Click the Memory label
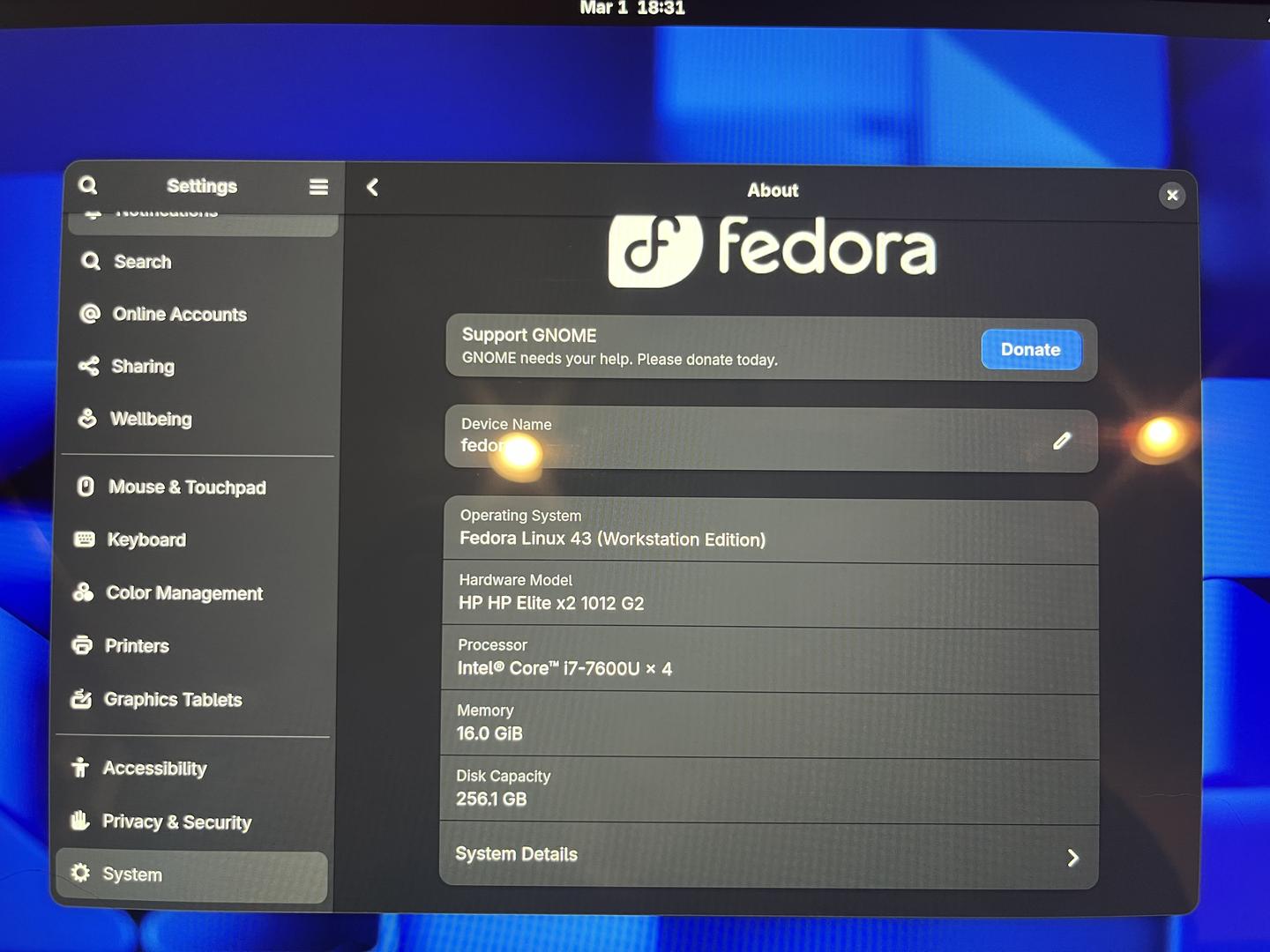The height and width of the screenshot is (952, 1270). pyautogui.click(x=485, y=710)
